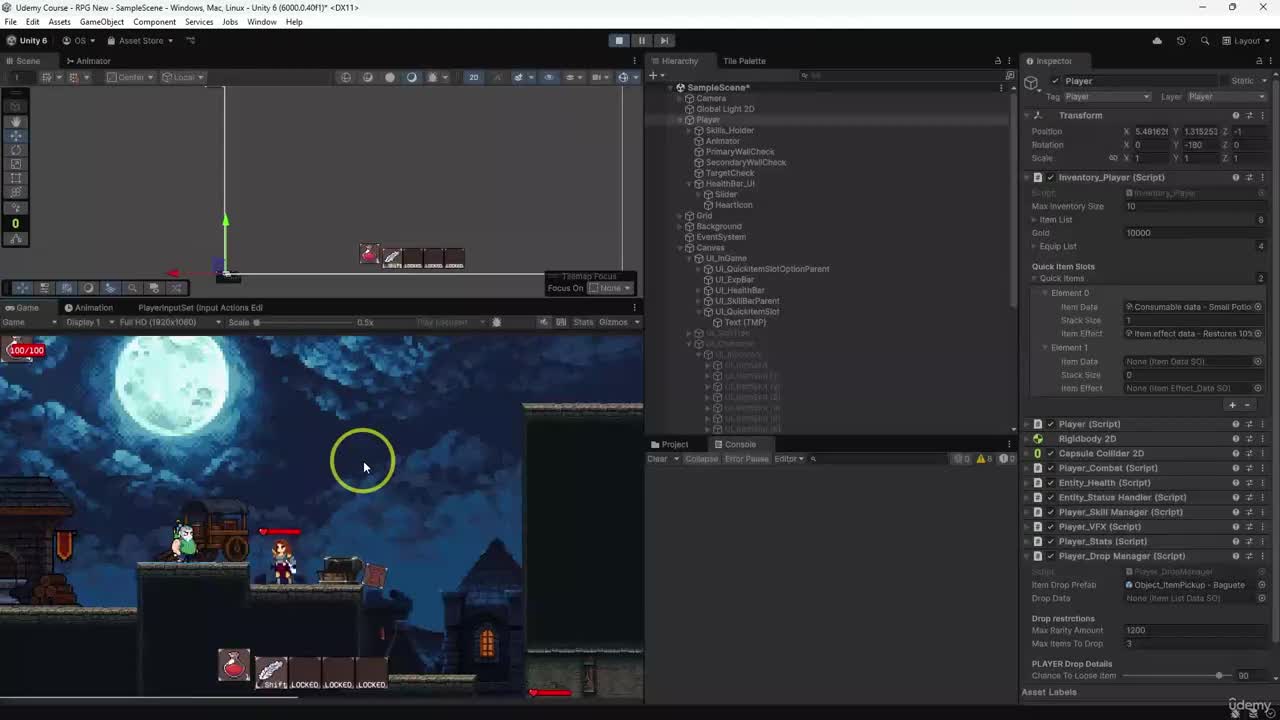1280x720 pixels.
Task: Pick object for Drop Data field
Action: pyautogui.click(x=1261, y=598)
